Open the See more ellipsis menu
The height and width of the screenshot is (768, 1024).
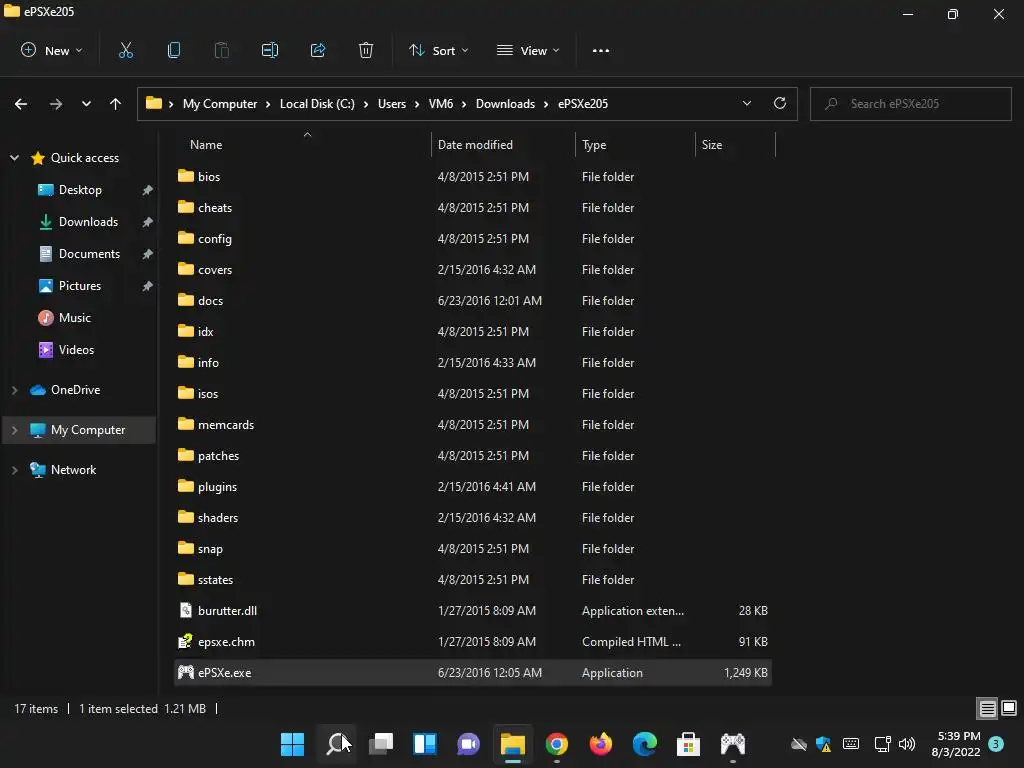pyautogui.click(x=601, y=50)
